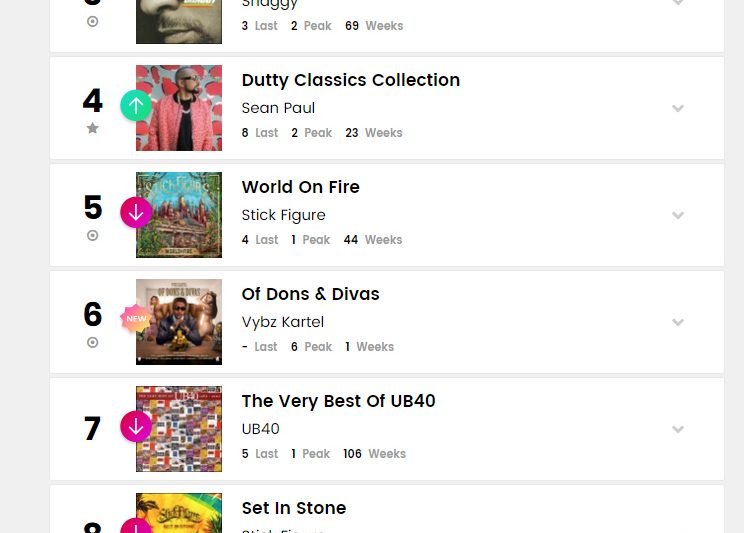Expand the World On Fire chart entry
744x533 pixels.
tap(678, 215)
